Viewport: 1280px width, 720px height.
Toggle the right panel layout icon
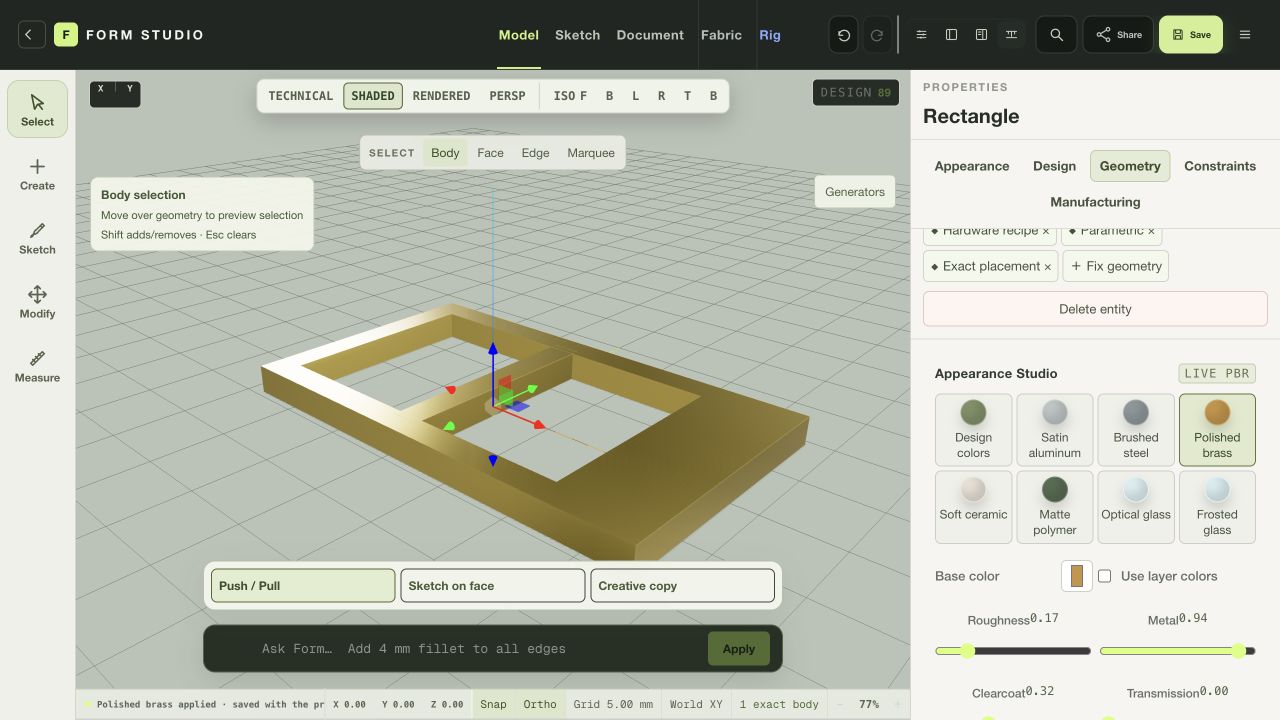coord(982,35)
